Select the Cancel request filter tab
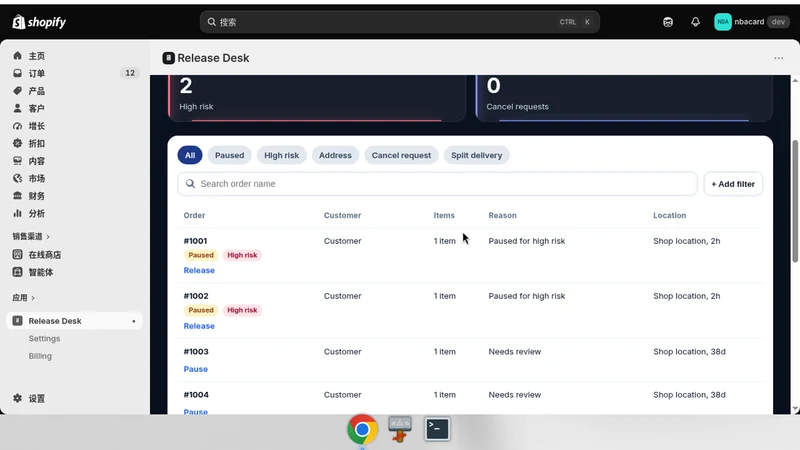The width and height of the screenshot is (800, 450). click(401, 155)
